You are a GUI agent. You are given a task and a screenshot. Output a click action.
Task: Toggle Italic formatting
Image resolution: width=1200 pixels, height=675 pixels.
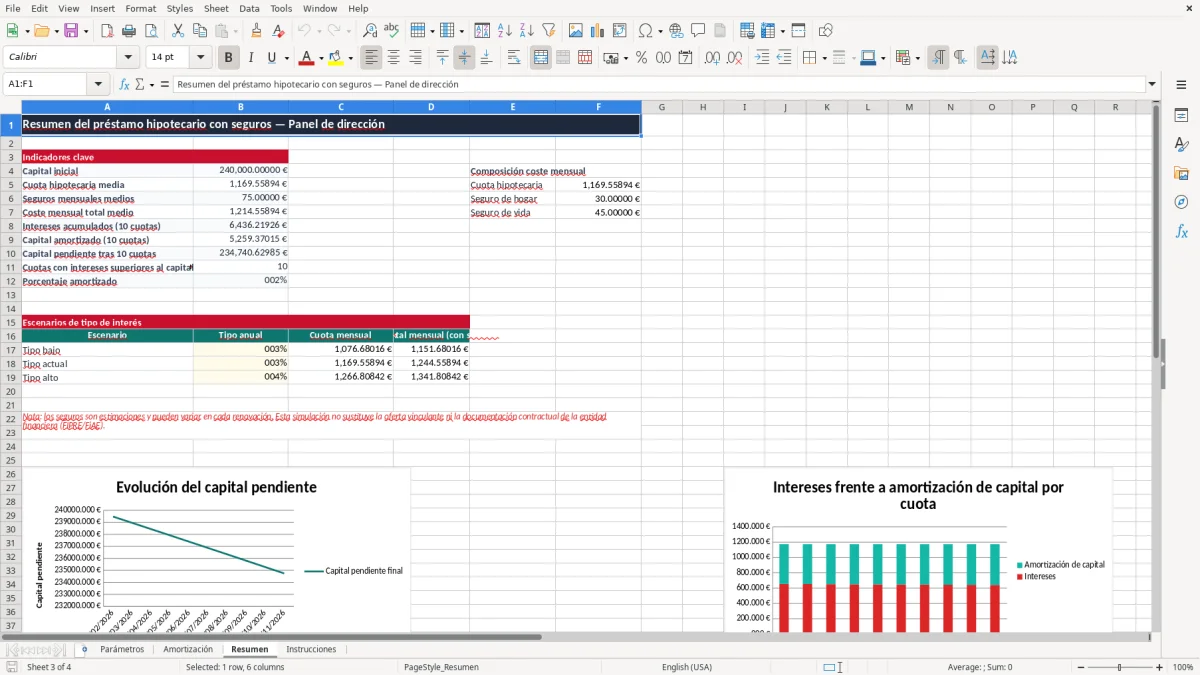click(x=250, y=58)
